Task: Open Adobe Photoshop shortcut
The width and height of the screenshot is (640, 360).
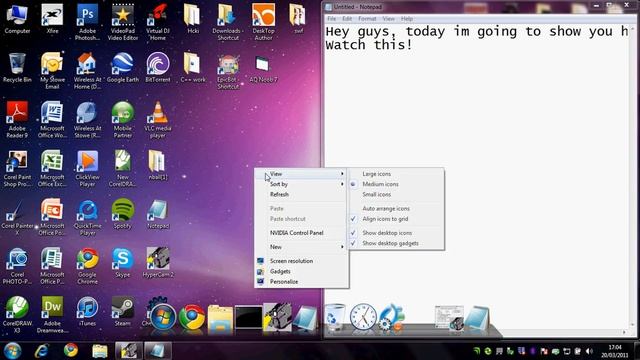Action: (87, 22)
